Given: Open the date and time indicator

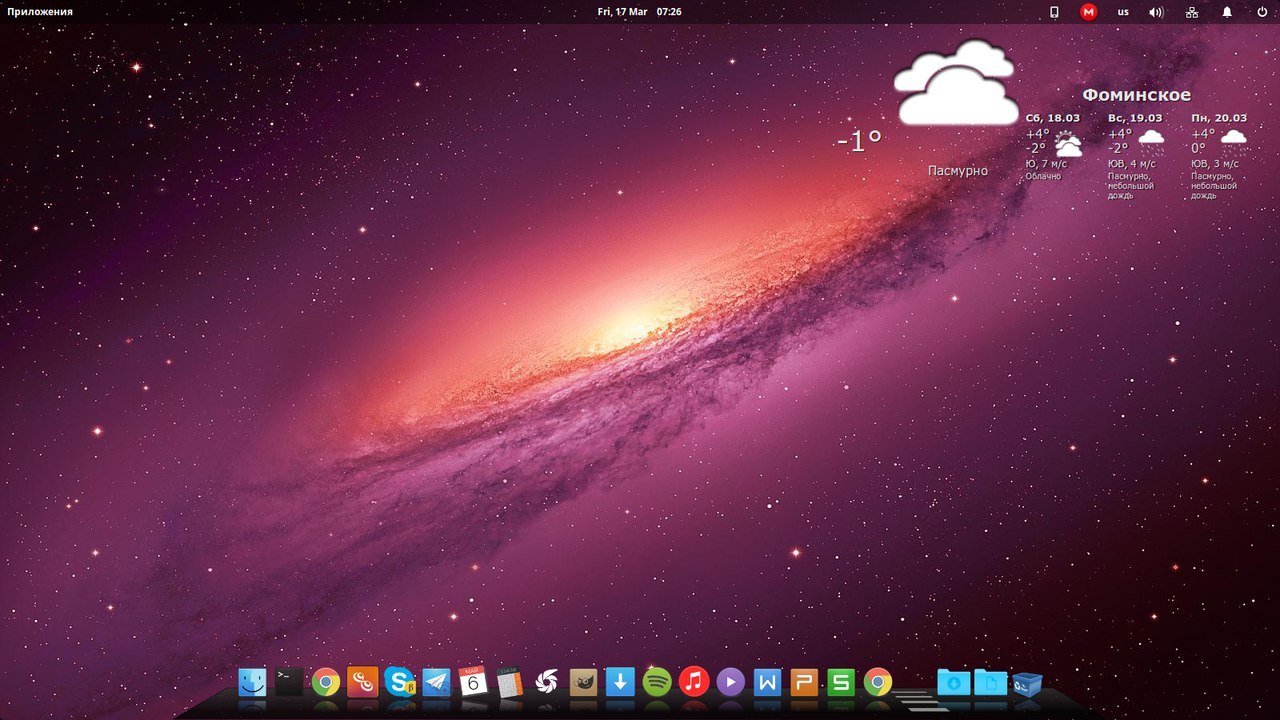Looking at the screenshot, I should [639, 12].
